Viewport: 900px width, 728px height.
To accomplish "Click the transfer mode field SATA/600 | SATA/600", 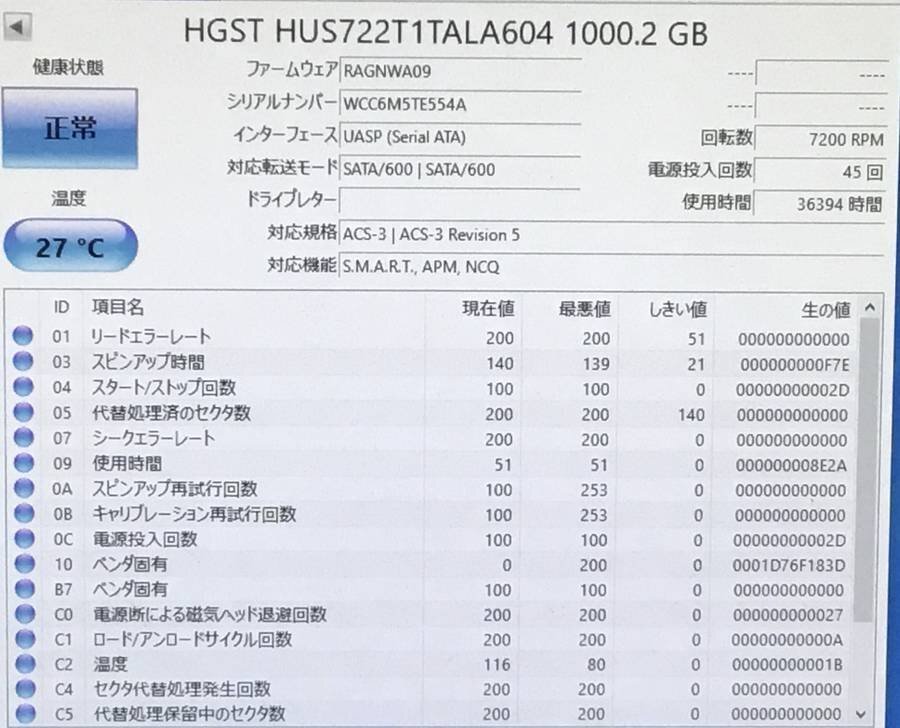I will point(460,169).
